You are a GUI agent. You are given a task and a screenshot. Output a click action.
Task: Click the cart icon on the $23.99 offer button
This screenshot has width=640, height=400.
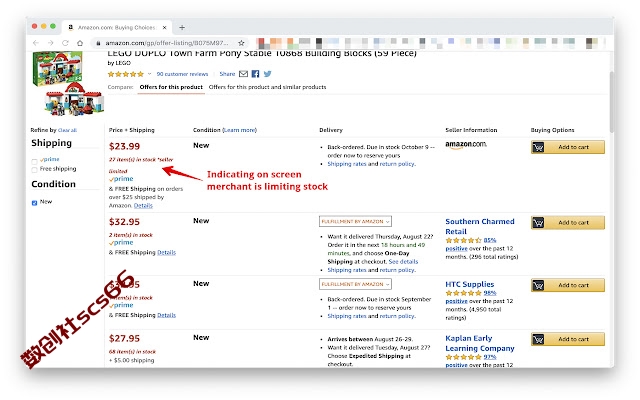tap(538, 147)
